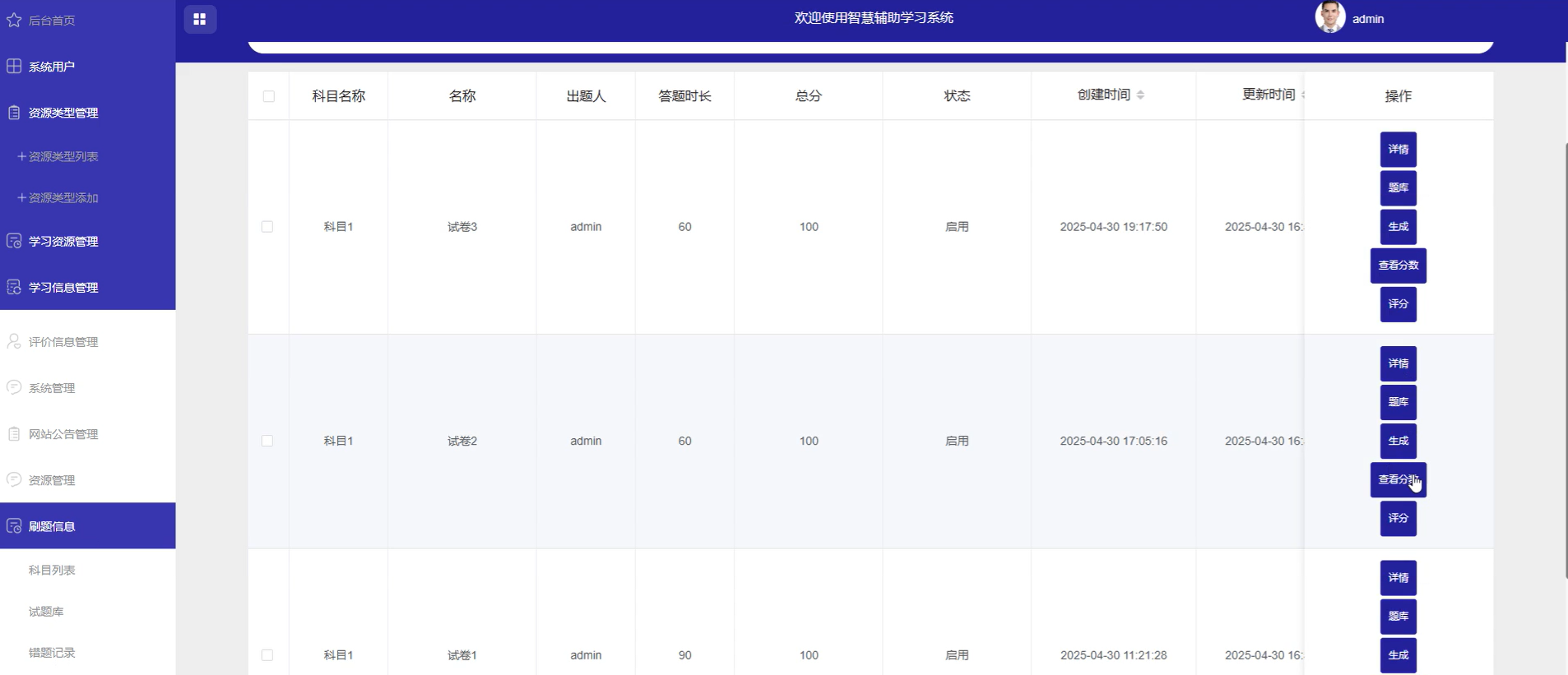The image size is (1568, 675).
Task: Expand the 系统用户 menu
Action: click(87, 66)
